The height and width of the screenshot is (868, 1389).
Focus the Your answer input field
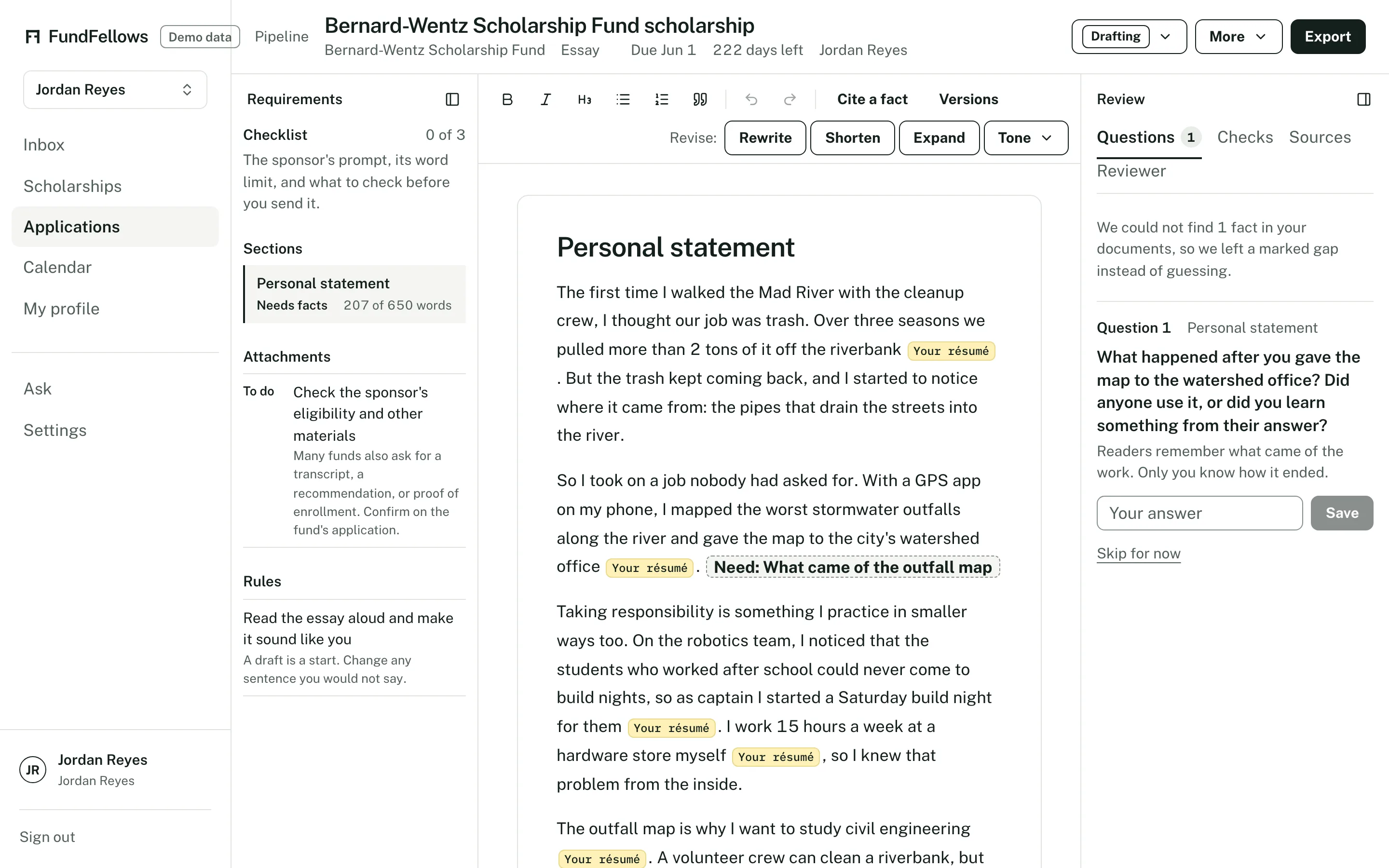[x=1199, y=513]
